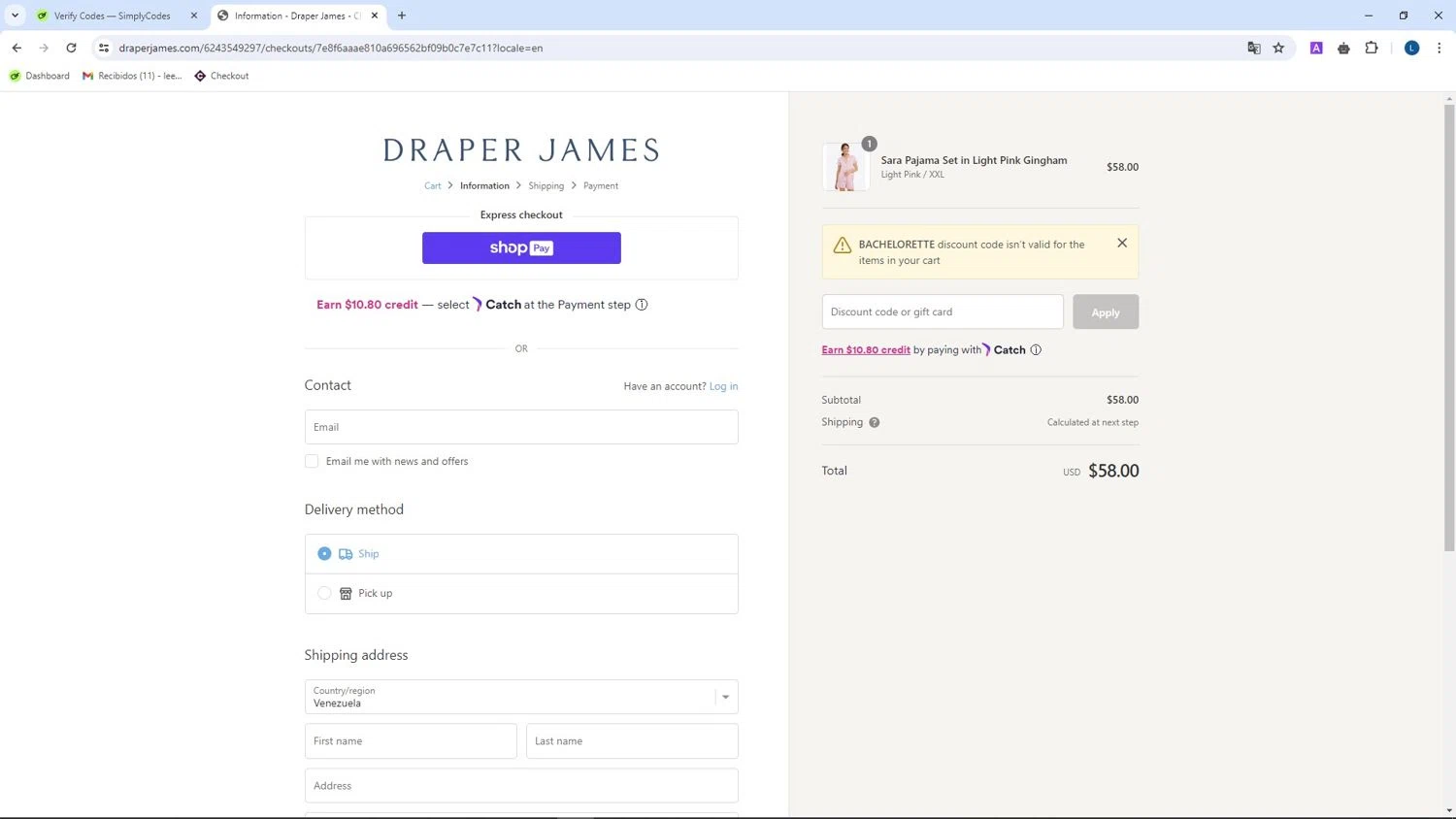
Task: Click the Draper James logo
Action: [x=521, y=150]
